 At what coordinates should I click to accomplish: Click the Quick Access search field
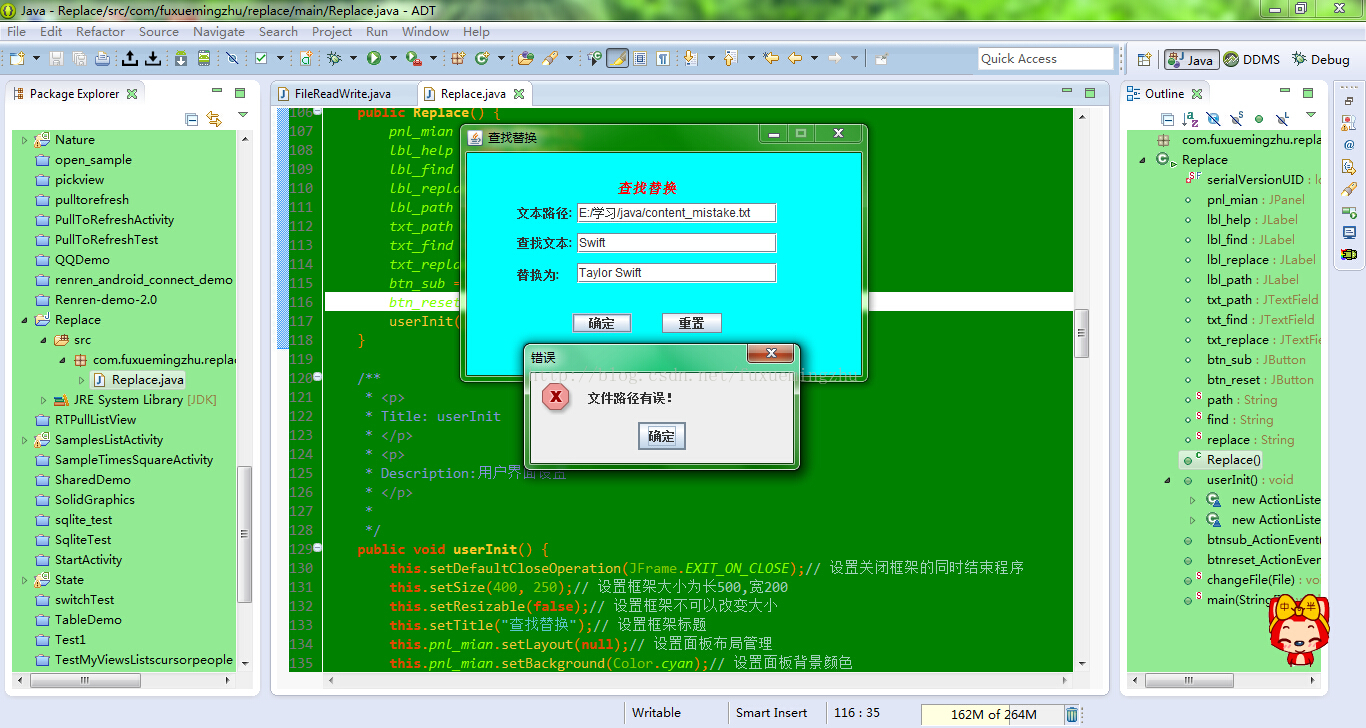point(1045,59)
